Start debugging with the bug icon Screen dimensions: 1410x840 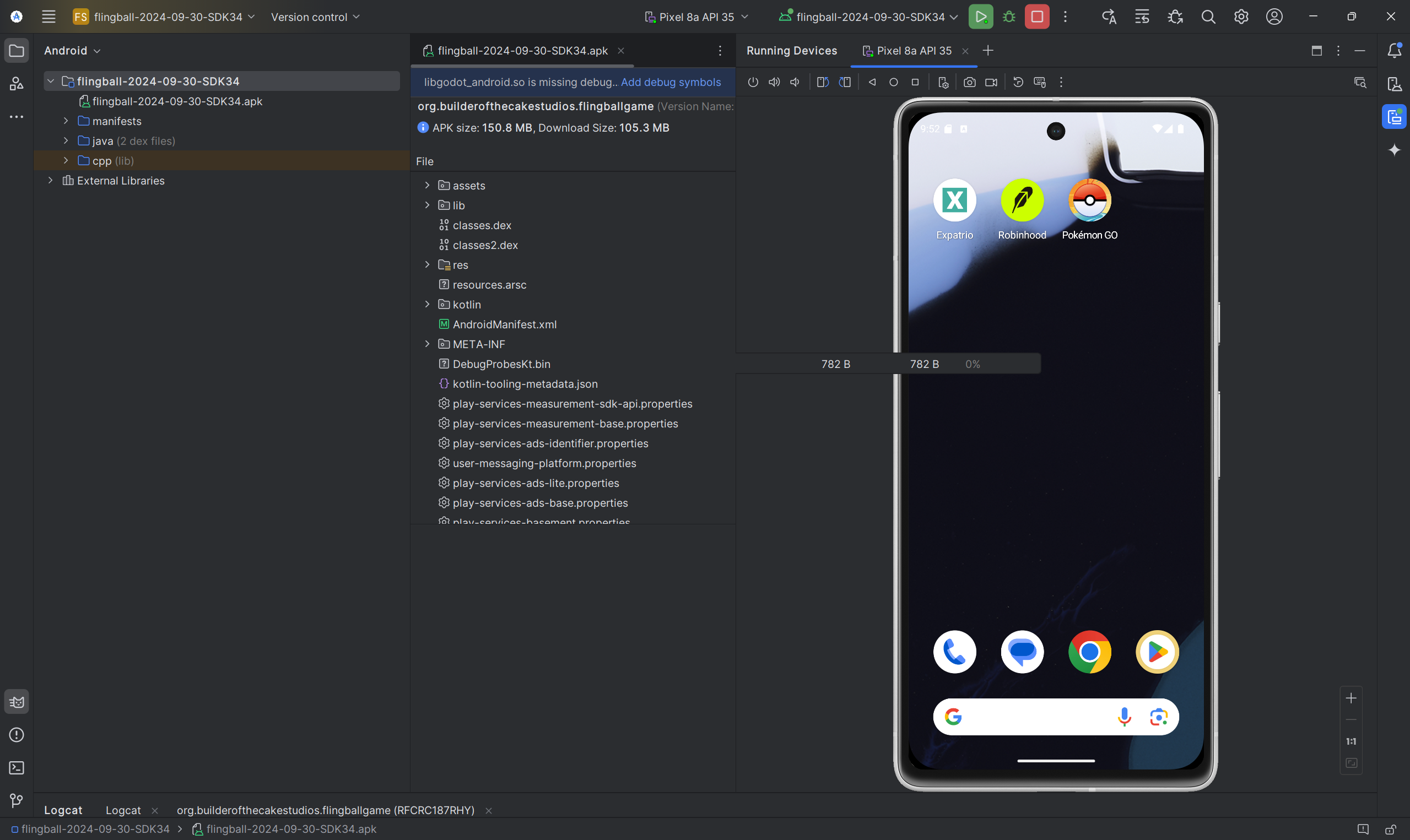[x=1009, y=17]
